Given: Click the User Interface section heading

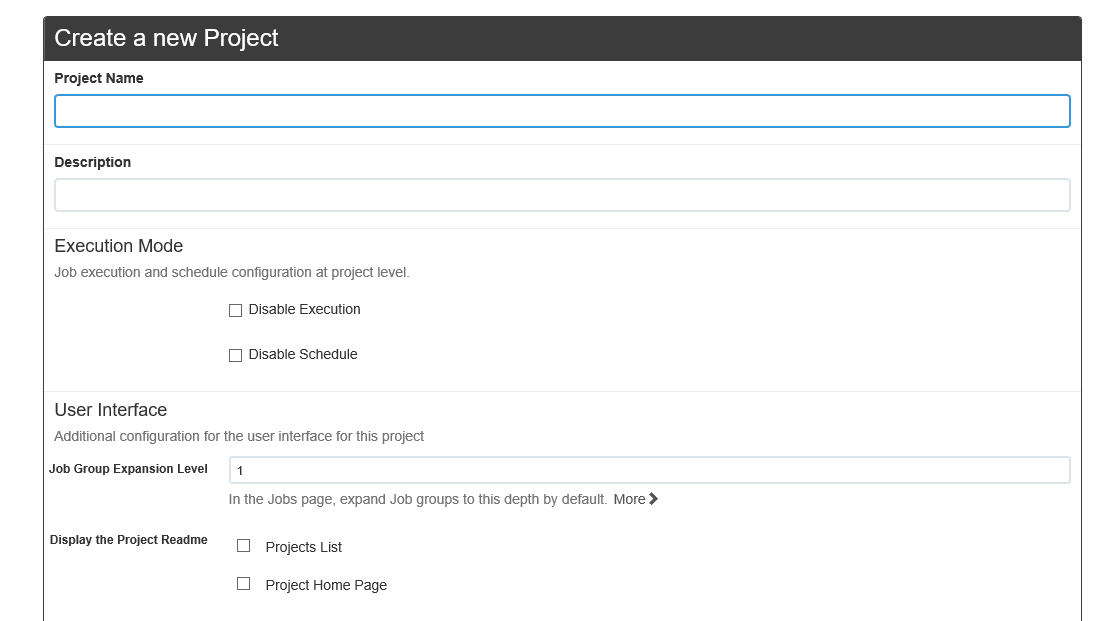Looking at the screenshot, I should tap(111, 410).
